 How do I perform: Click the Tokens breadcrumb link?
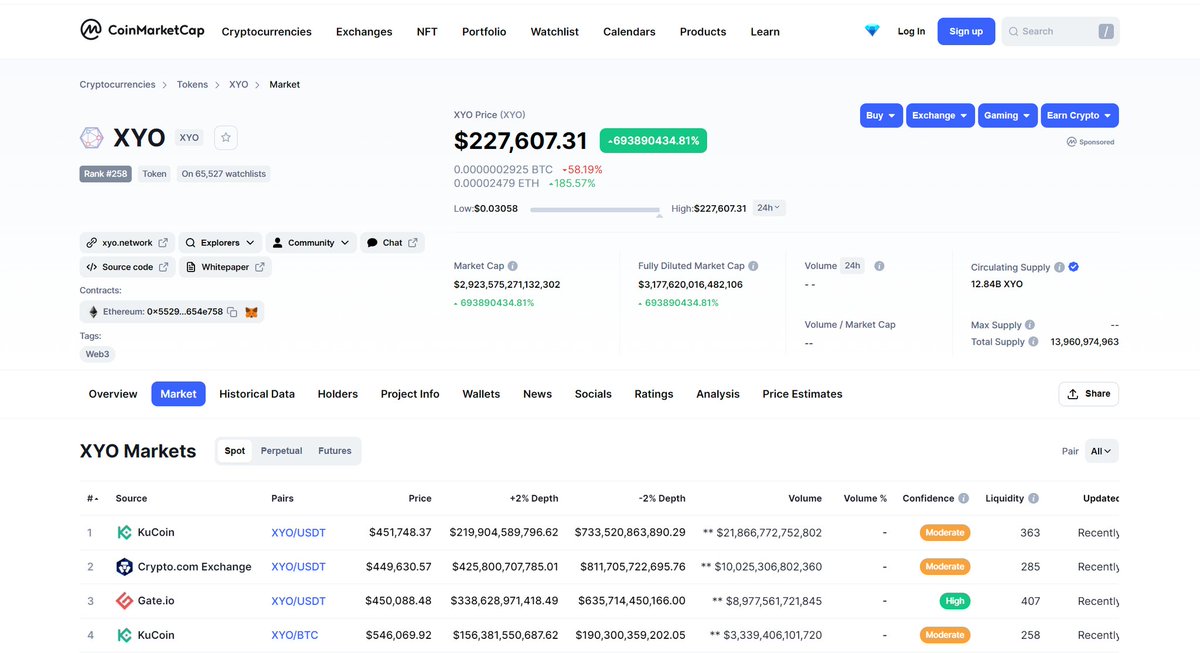[192, 85]
